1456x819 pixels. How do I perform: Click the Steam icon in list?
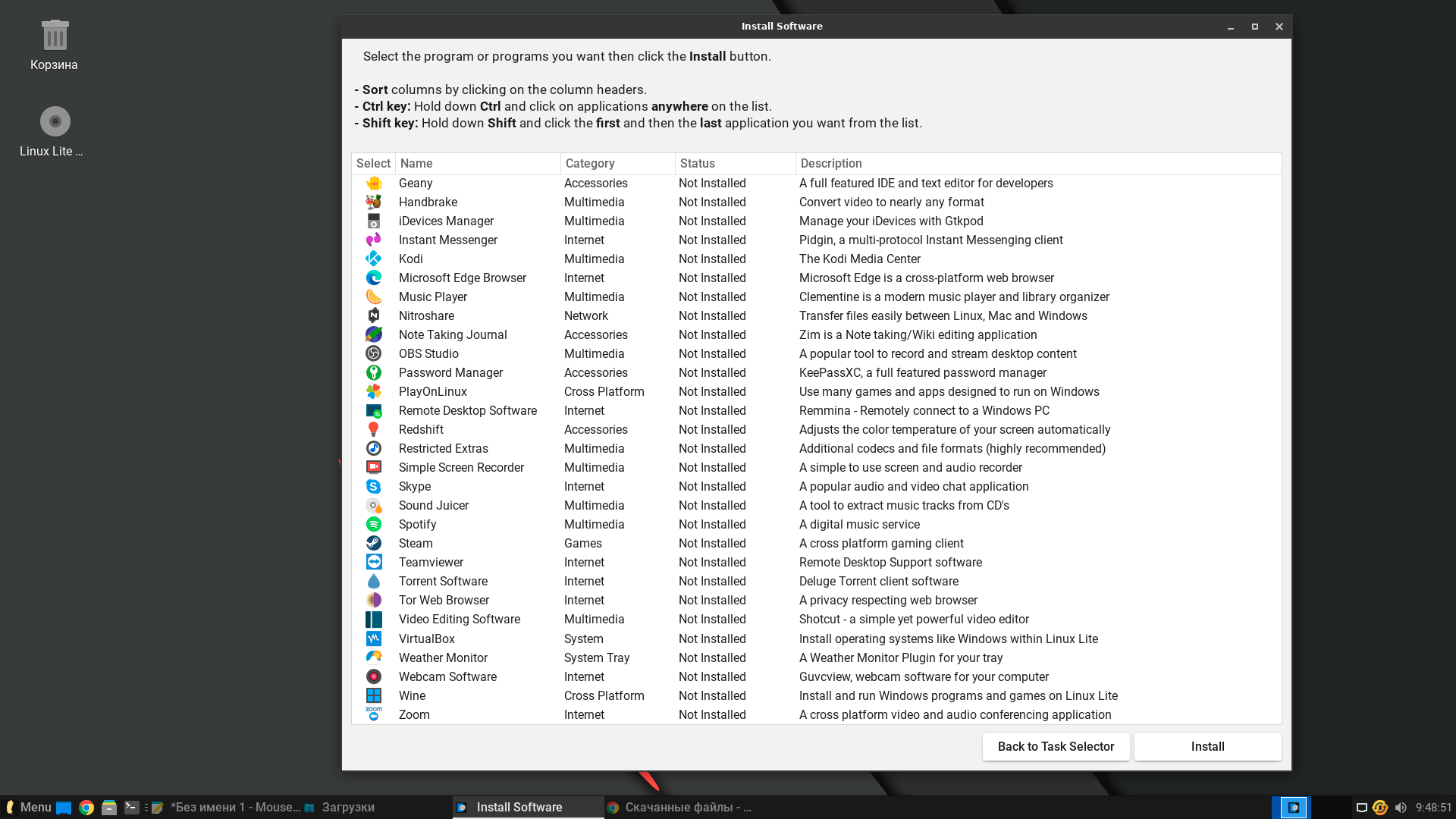(373, 543)
